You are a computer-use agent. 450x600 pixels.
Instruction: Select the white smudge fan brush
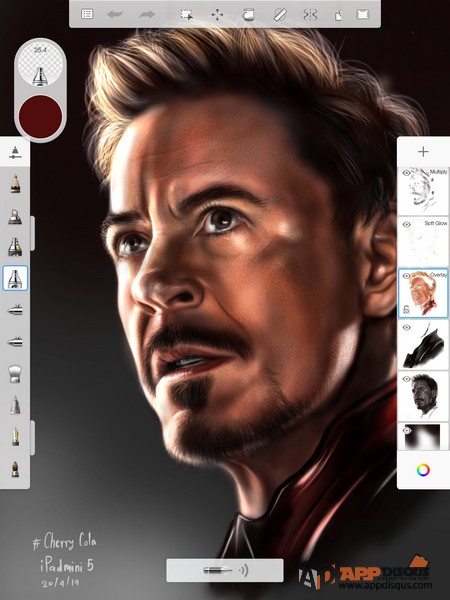click(15, 373)
